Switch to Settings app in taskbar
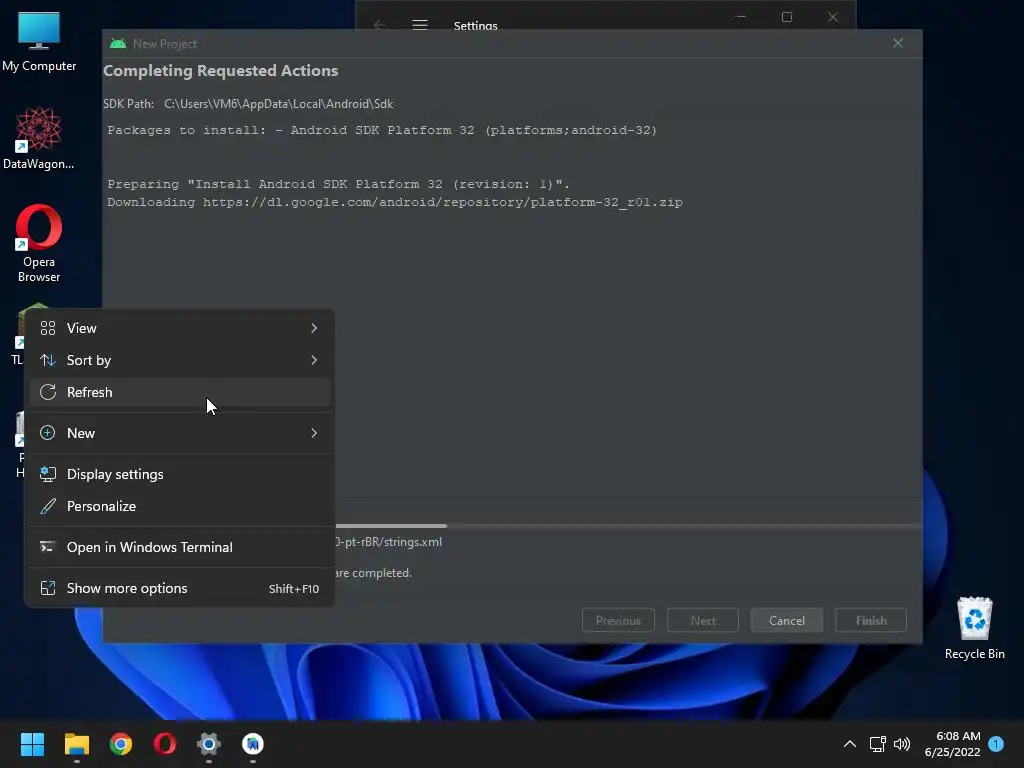This screenshot has height=768, width=1024. tap(209, 744)
